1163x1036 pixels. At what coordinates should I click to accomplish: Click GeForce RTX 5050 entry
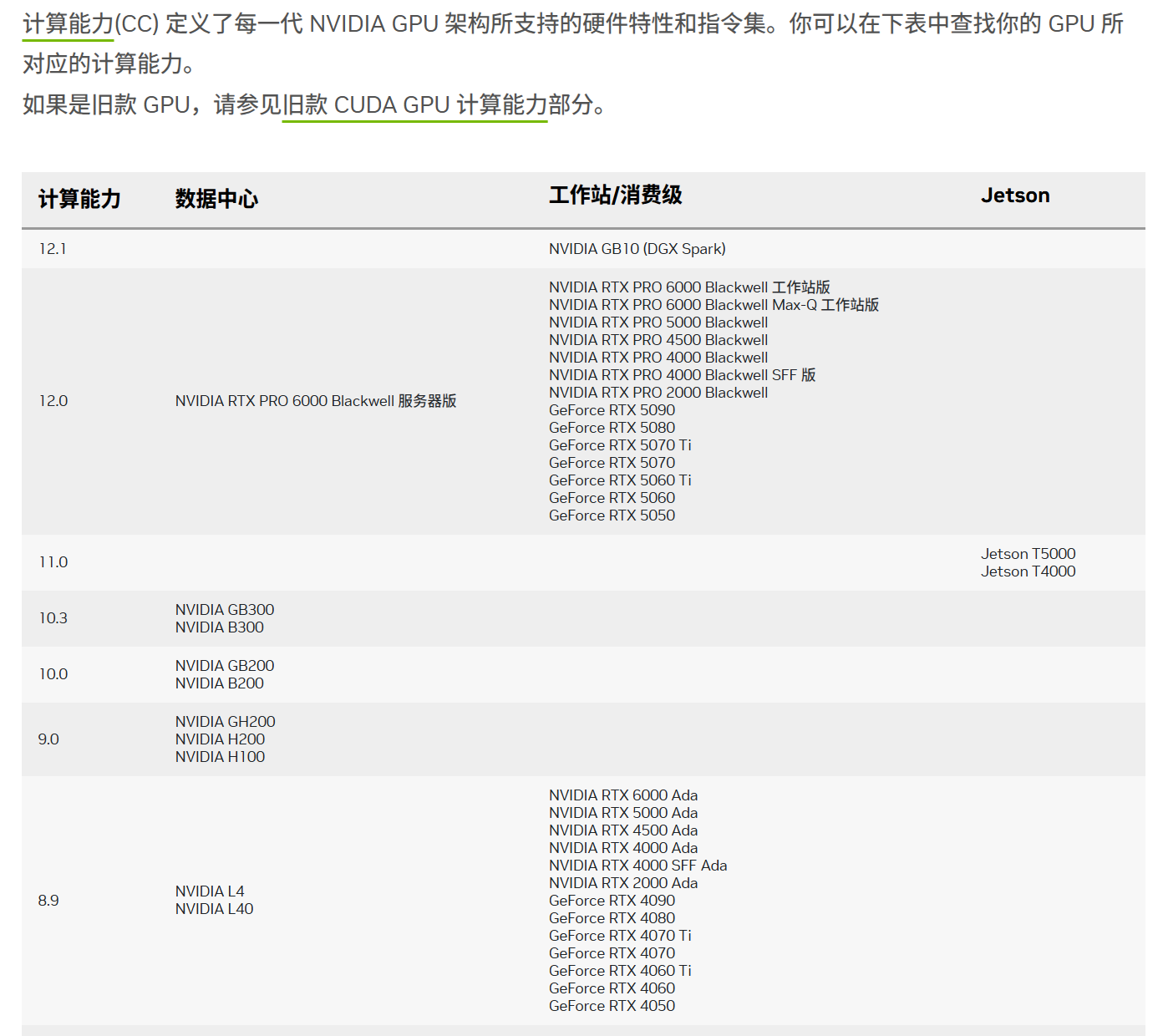click(x=612, y=515)
